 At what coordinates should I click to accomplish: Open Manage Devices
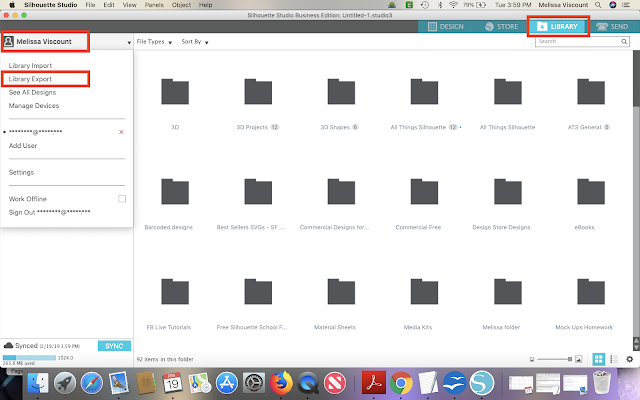(34, 106)
